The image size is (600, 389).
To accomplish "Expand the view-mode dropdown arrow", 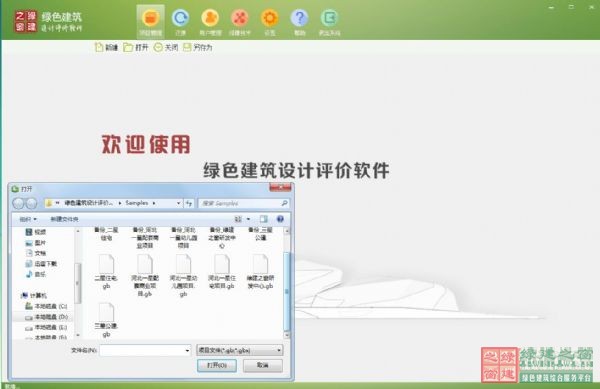I will [248, 219].
